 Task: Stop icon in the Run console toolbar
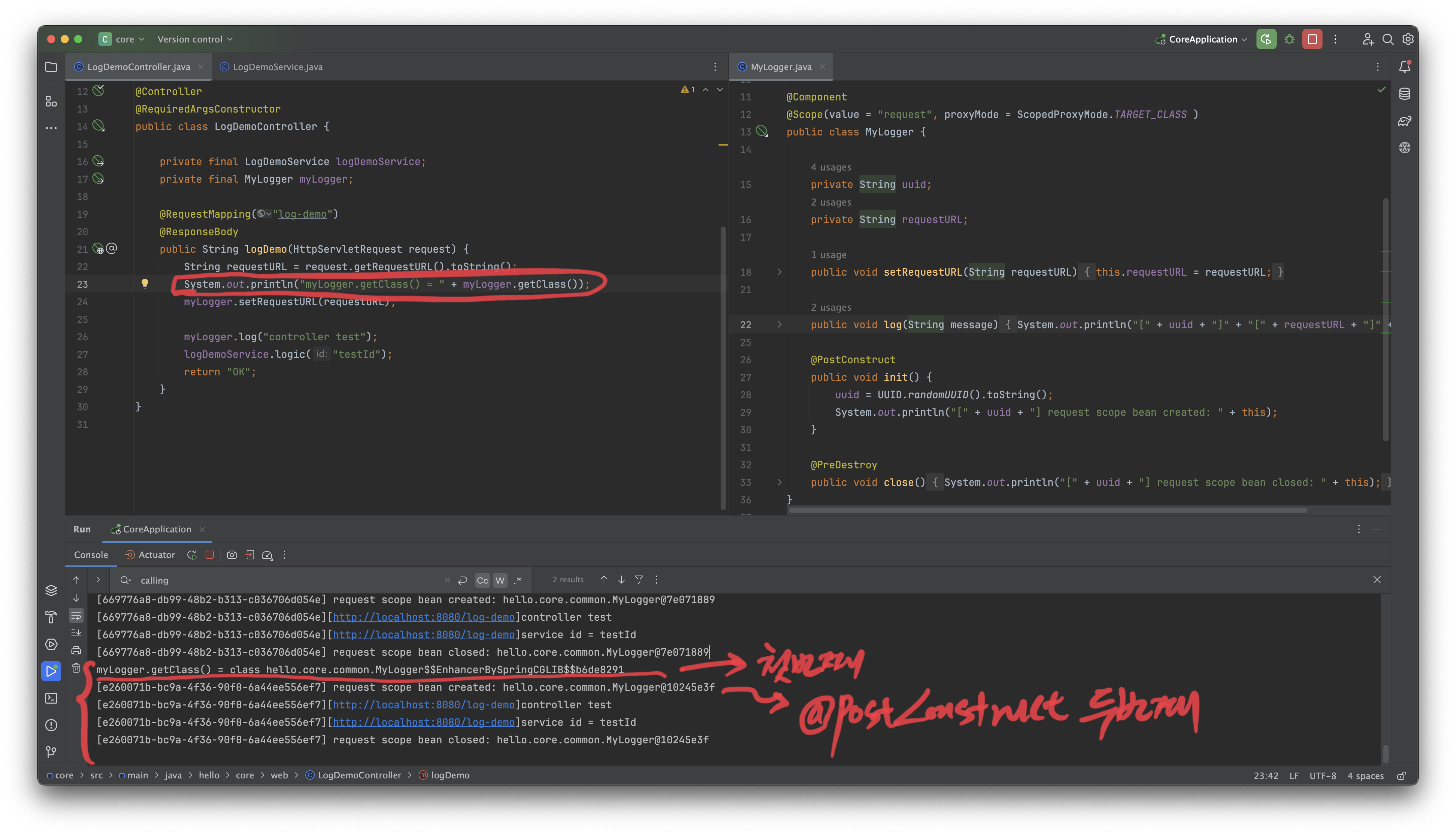pyautogui.click(x=210, y=555)
